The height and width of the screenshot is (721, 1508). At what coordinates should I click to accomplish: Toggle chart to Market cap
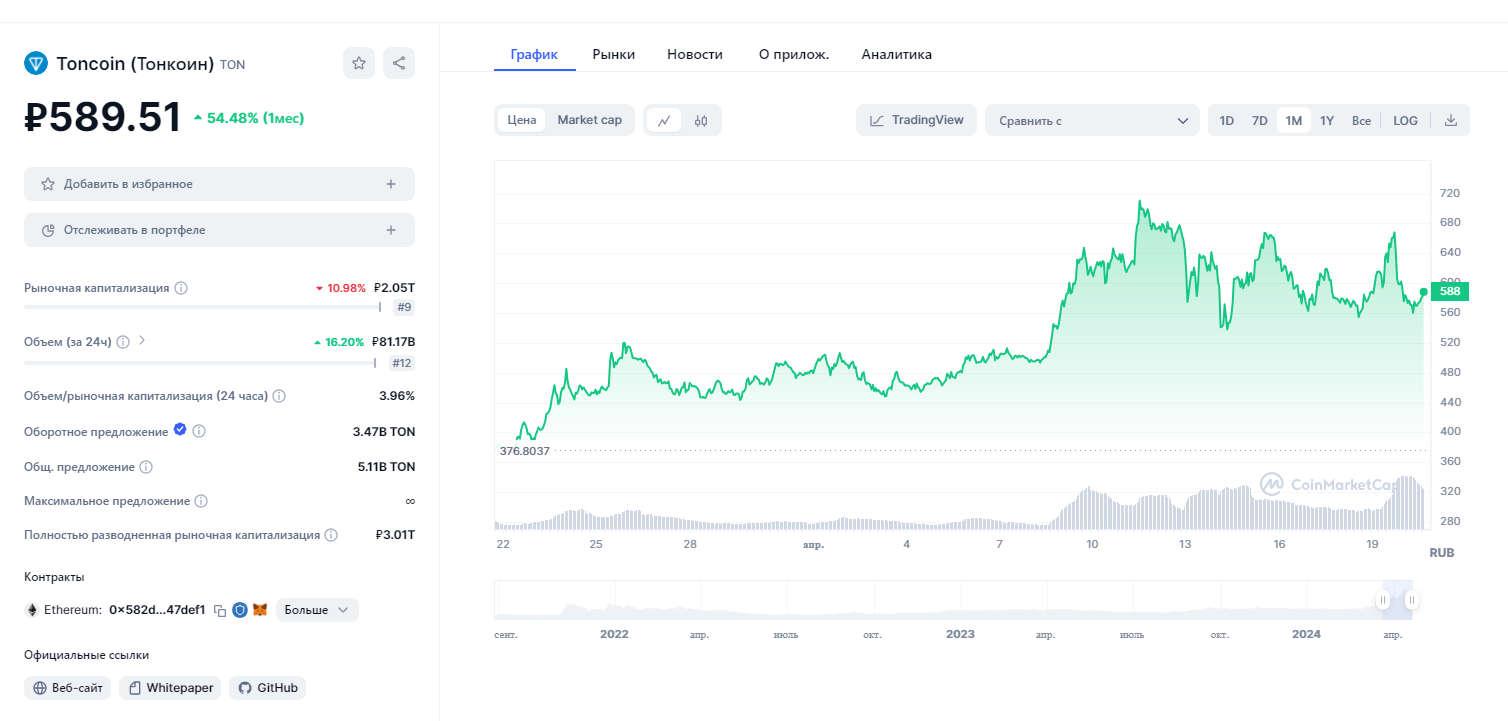coord(589,120)
